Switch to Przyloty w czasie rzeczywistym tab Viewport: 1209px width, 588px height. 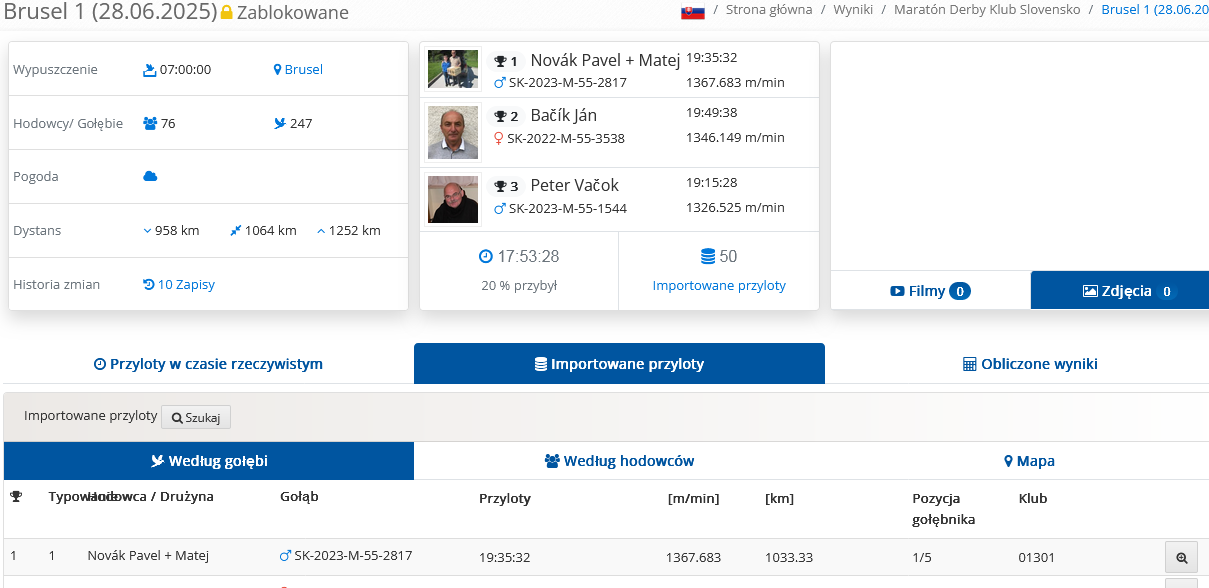[208, 364]
